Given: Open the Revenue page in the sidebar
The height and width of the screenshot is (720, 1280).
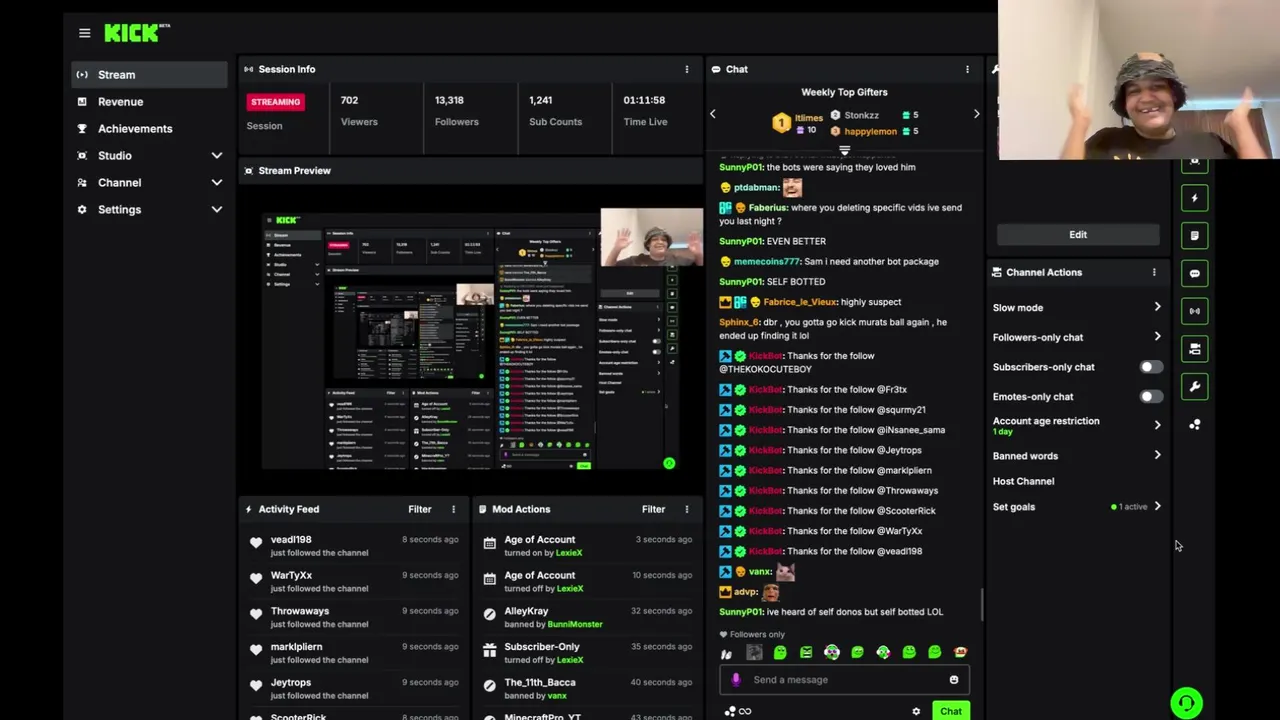Looking at the screenshot, I should pyautogui.click(x=149, y=102).
